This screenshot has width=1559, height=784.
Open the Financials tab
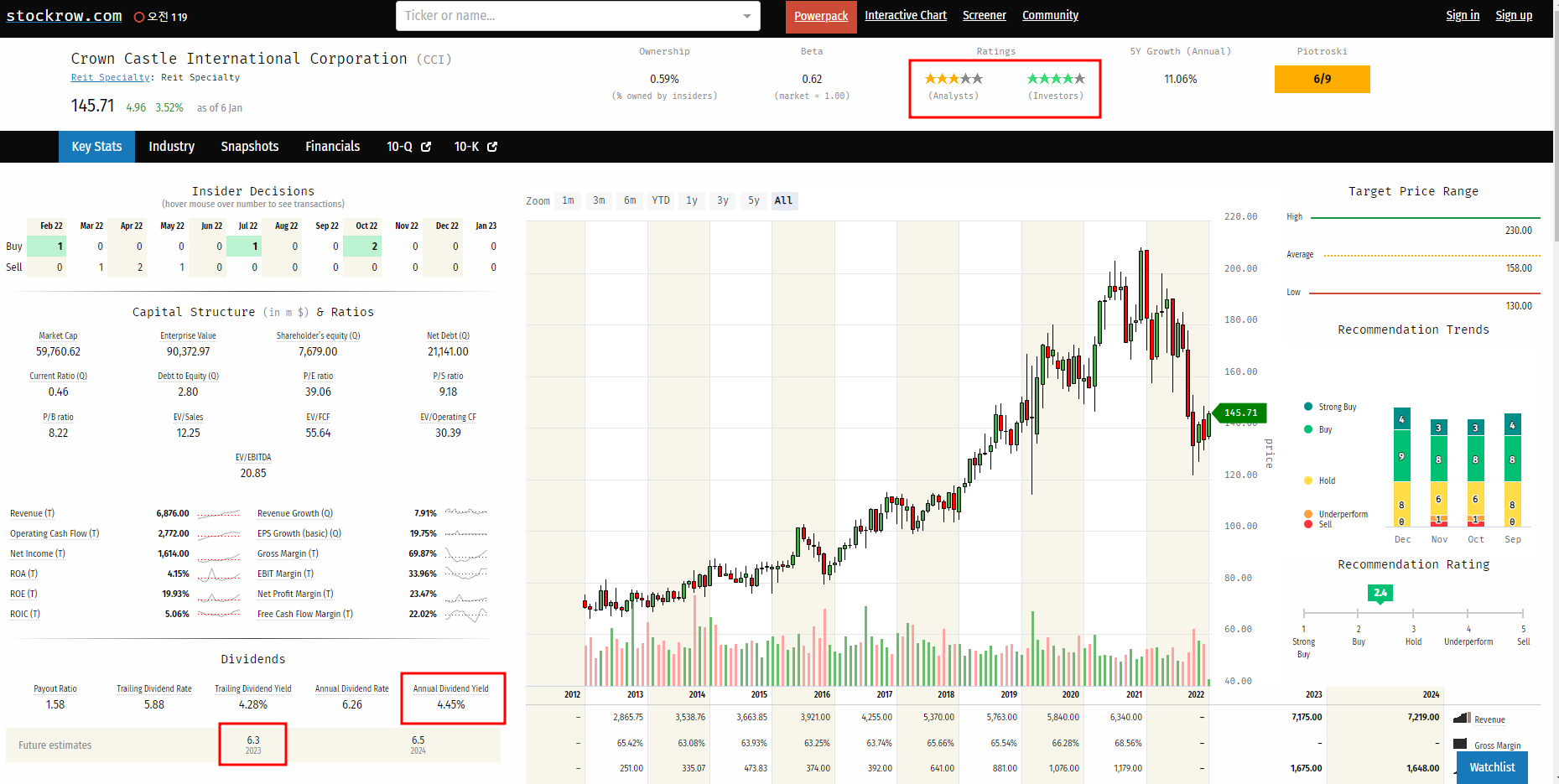coord(333,147)
